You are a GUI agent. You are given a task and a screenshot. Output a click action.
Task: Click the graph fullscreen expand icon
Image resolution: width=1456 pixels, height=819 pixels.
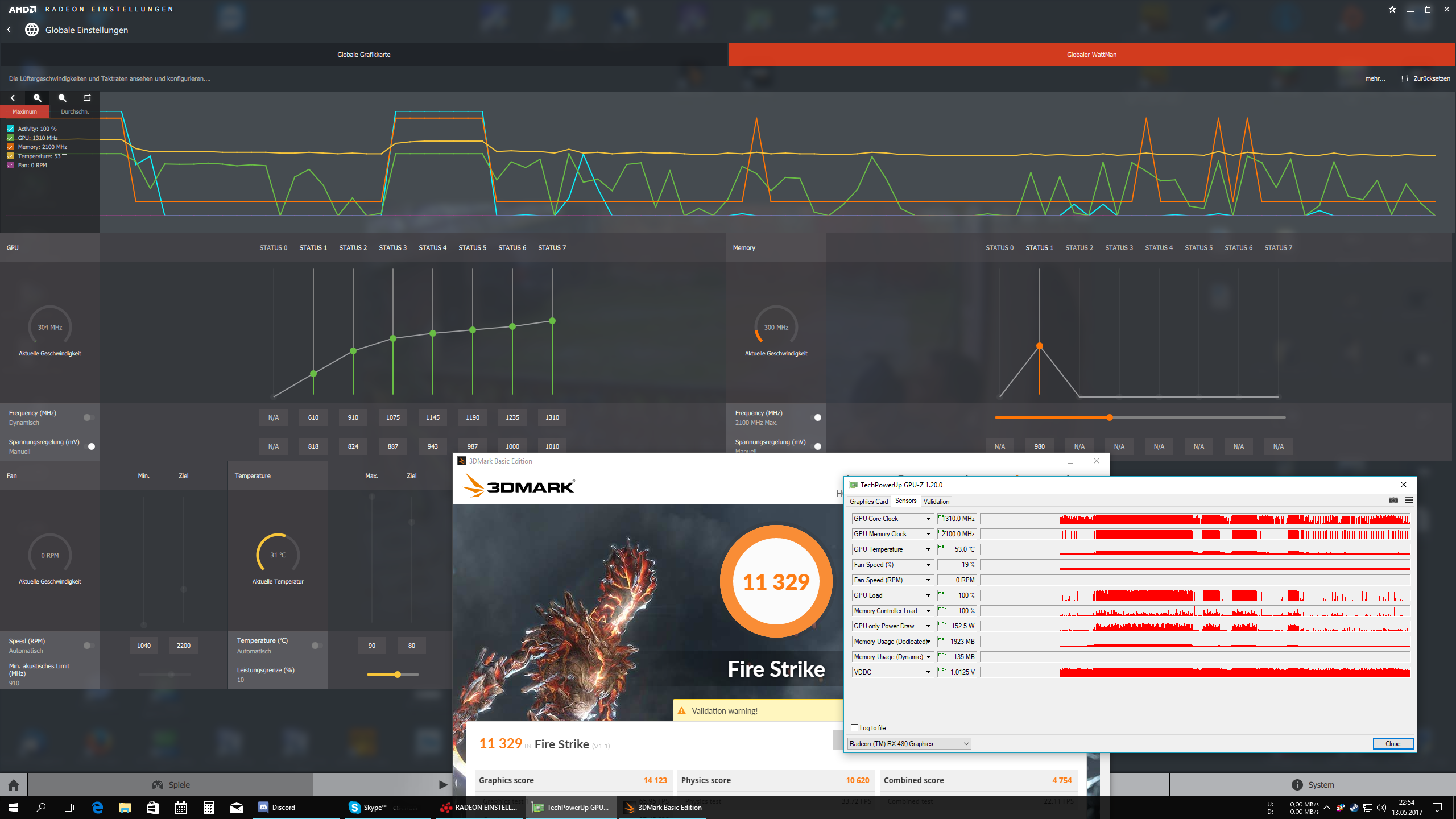point(87,98)
